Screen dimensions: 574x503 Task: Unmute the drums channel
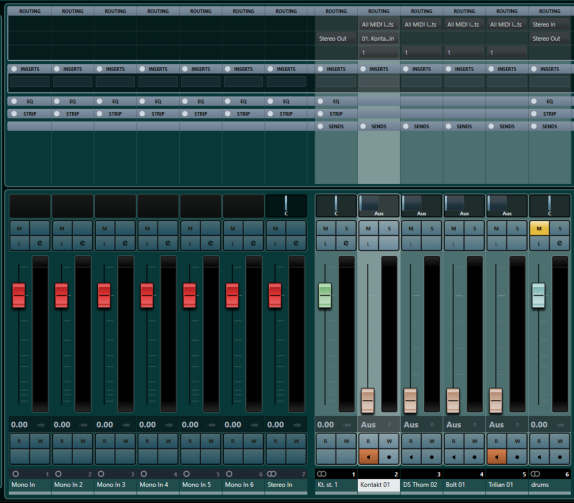[539, 228]
